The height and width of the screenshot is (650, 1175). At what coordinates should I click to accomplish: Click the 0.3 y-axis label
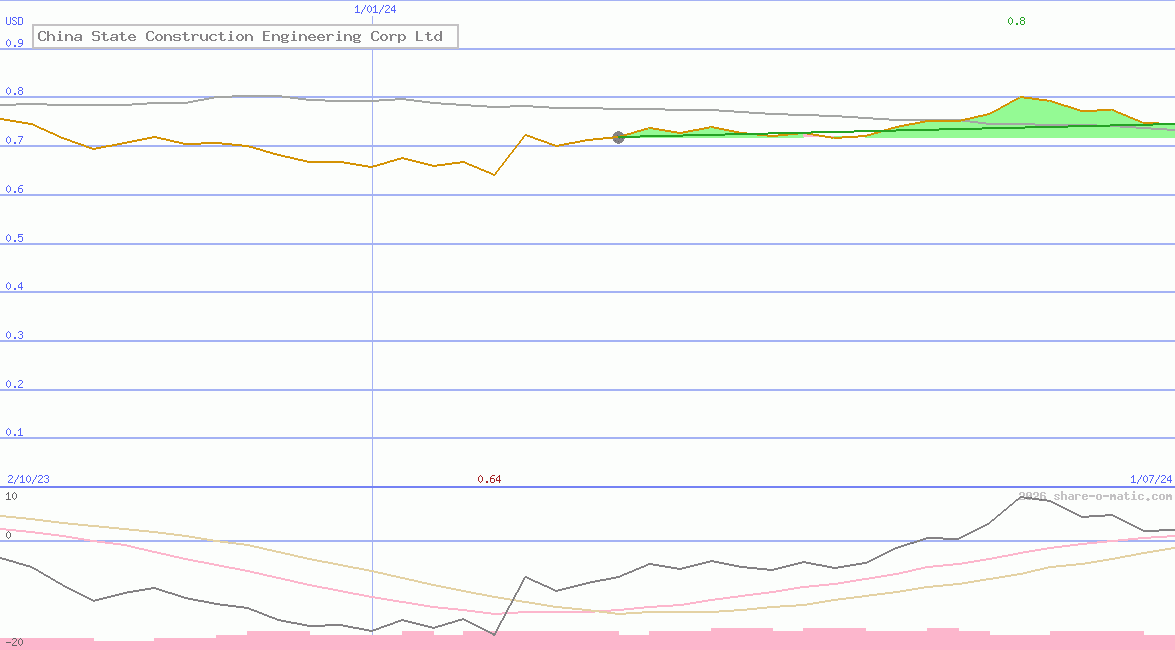[14, 335]
